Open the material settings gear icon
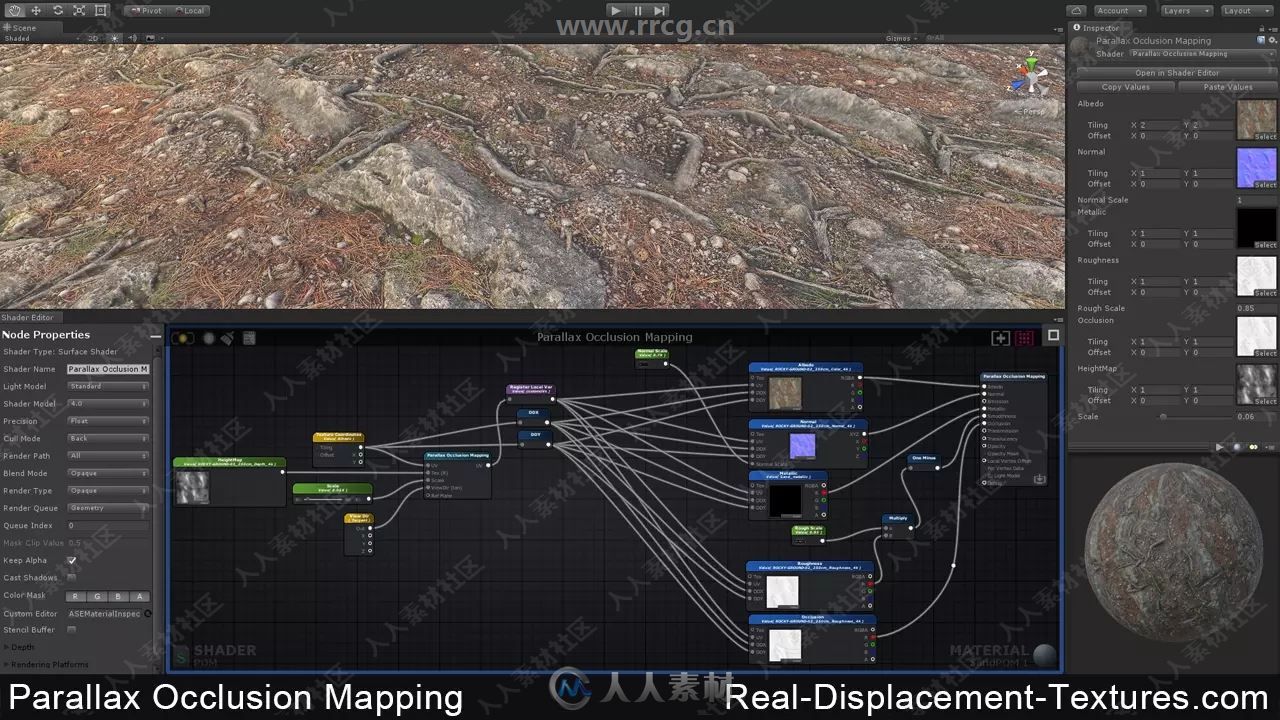 point(1271,41)
